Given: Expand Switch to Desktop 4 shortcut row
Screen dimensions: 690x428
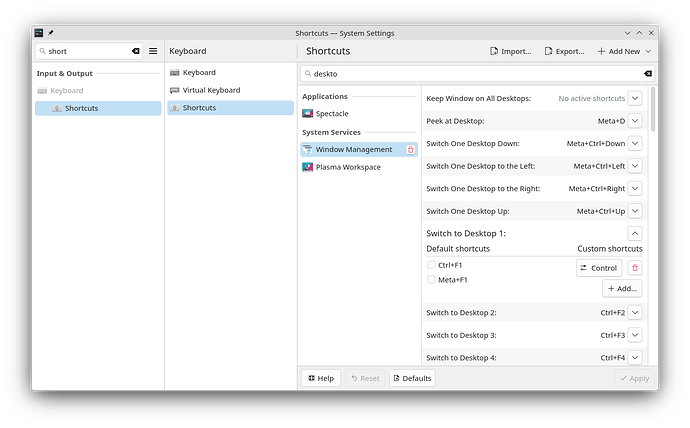Looking at the screenshot, I should [635, 358].
